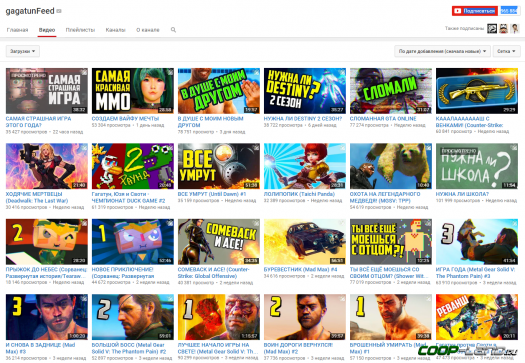This screenshot has width=525, height=363.
Task: Click watch-later icon on COMEBACK И ACE thumbnail
Action: click(x=256, y=223)
